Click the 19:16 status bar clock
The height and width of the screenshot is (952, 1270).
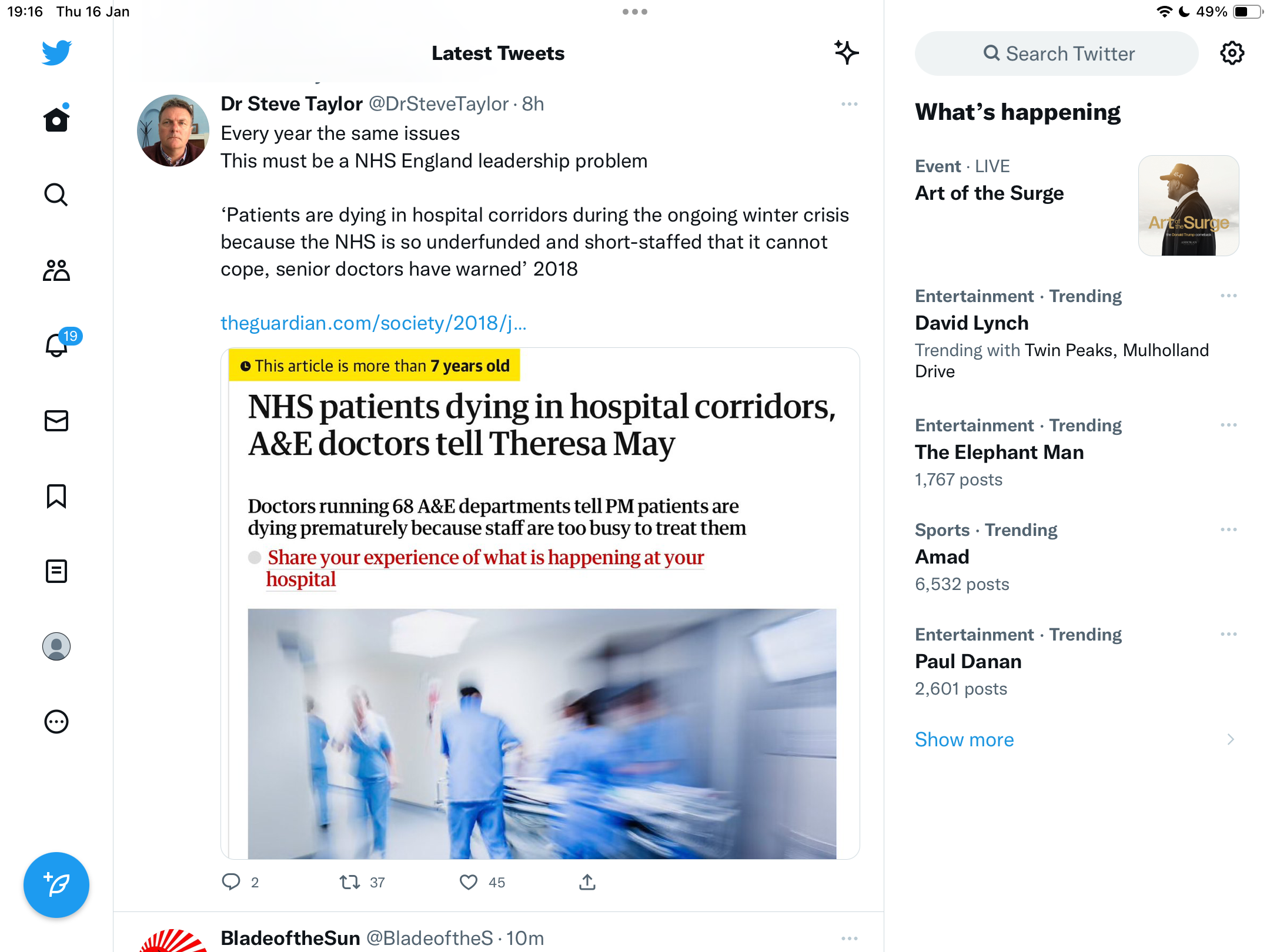[25, 12]
